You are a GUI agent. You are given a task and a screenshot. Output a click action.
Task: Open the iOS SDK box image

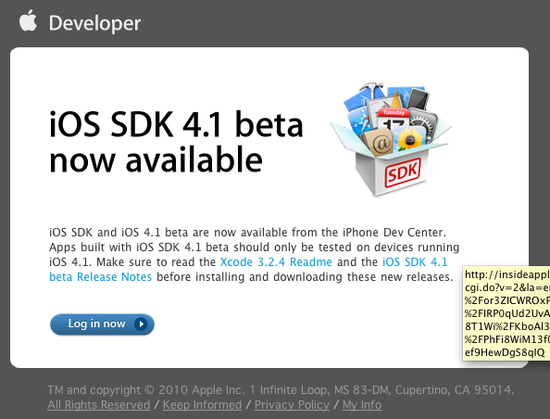[x=391, y=140]
